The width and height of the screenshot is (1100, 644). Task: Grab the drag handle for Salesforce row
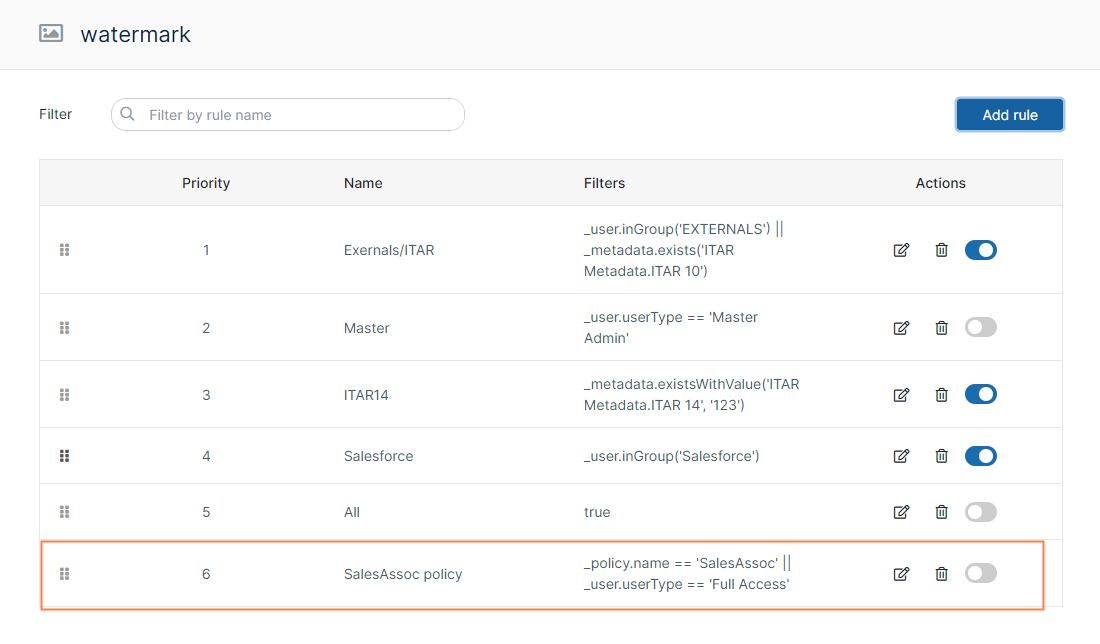coord(65,456)
